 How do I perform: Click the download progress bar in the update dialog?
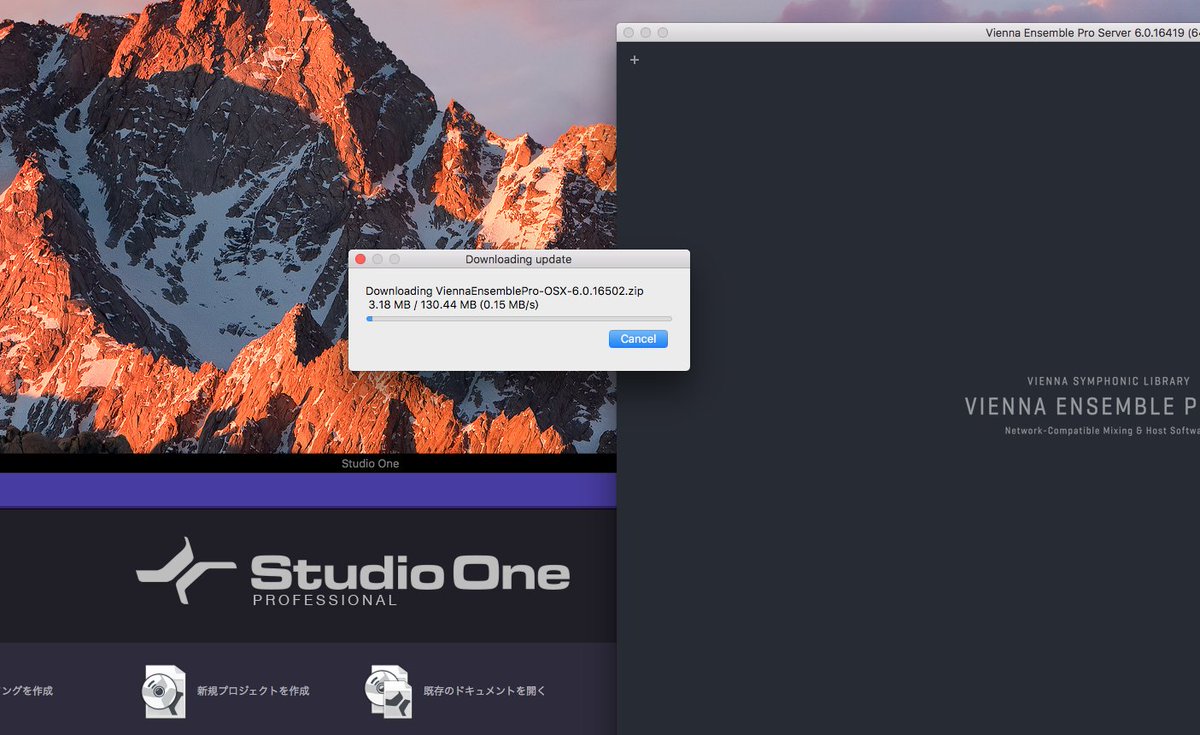click(519, 319)
